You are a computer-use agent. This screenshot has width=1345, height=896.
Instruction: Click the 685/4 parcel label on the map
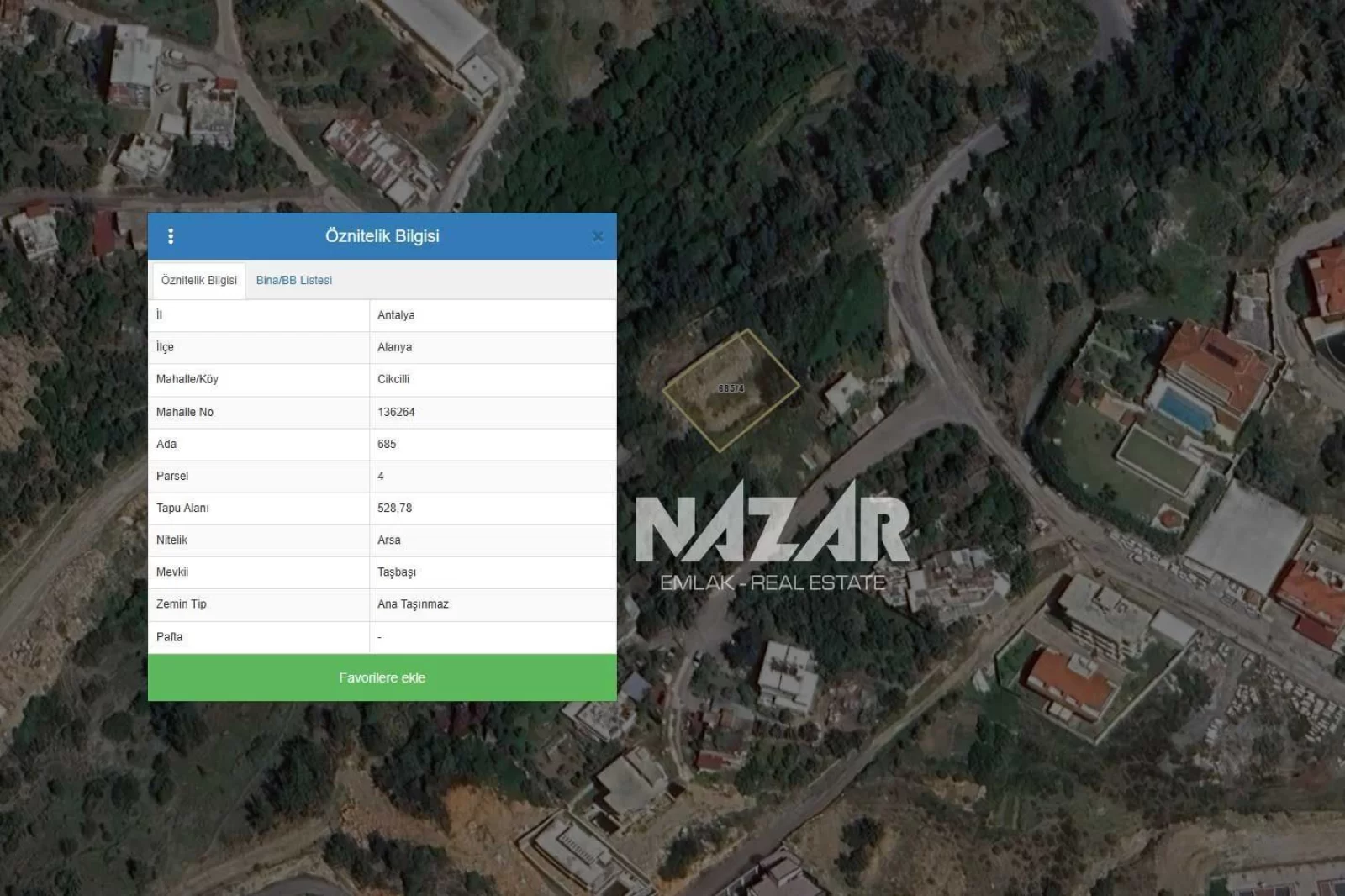coord(731,388)
